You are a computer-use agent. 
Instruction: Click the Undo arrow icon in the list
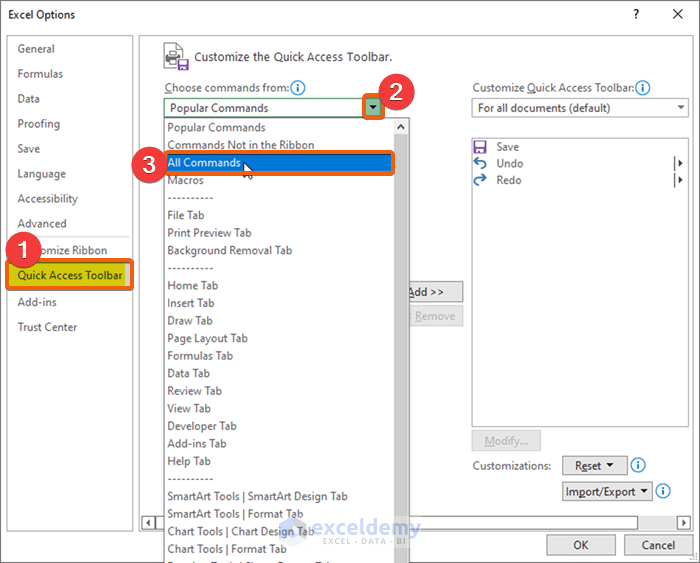point(480,163)
